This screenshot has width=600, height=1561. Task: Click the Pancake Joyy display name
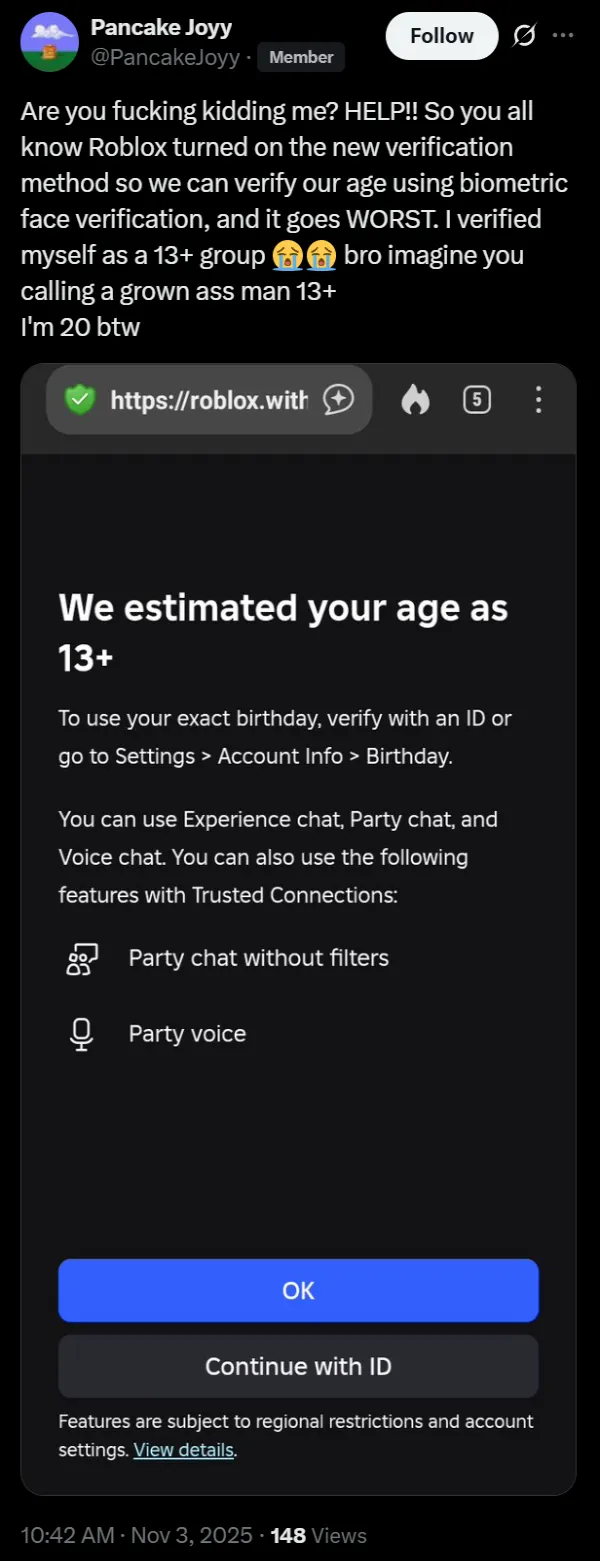coord(161,28)
